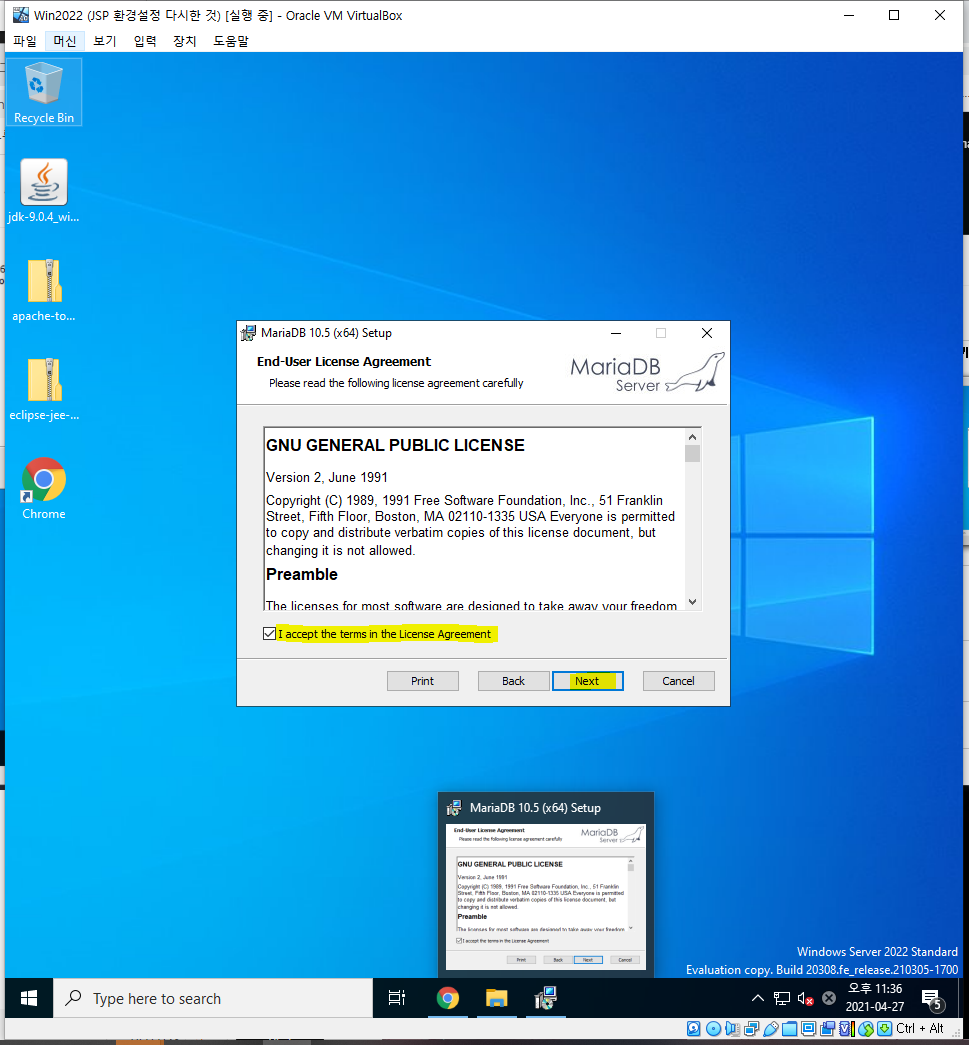This screenshot has width=969, height=1045.
Task: Open the 장치 menu in VirtualBox
Action: pos(185,41)
